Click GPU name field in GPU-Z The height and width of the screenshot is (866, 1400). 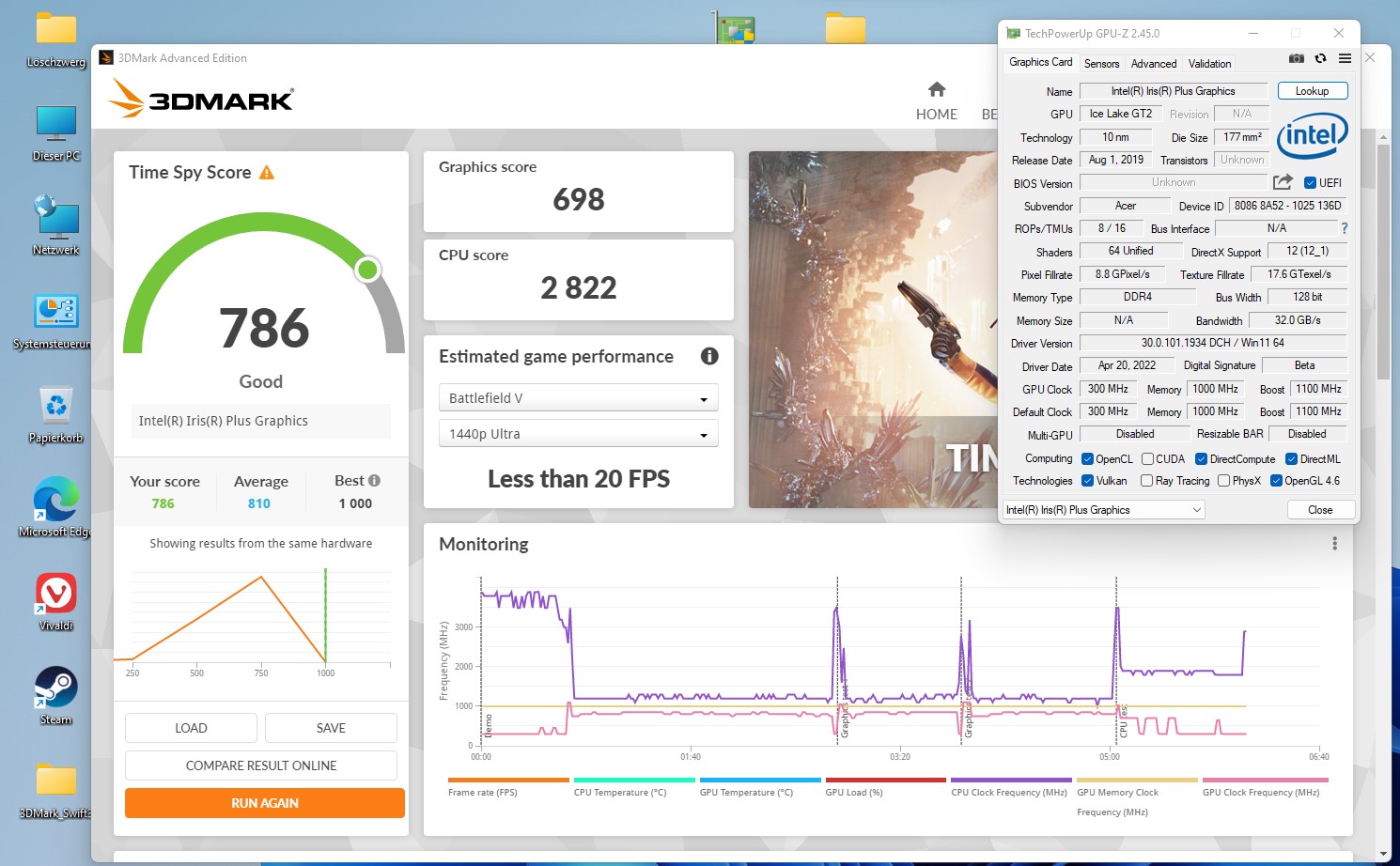click(x=1173, y=91)
